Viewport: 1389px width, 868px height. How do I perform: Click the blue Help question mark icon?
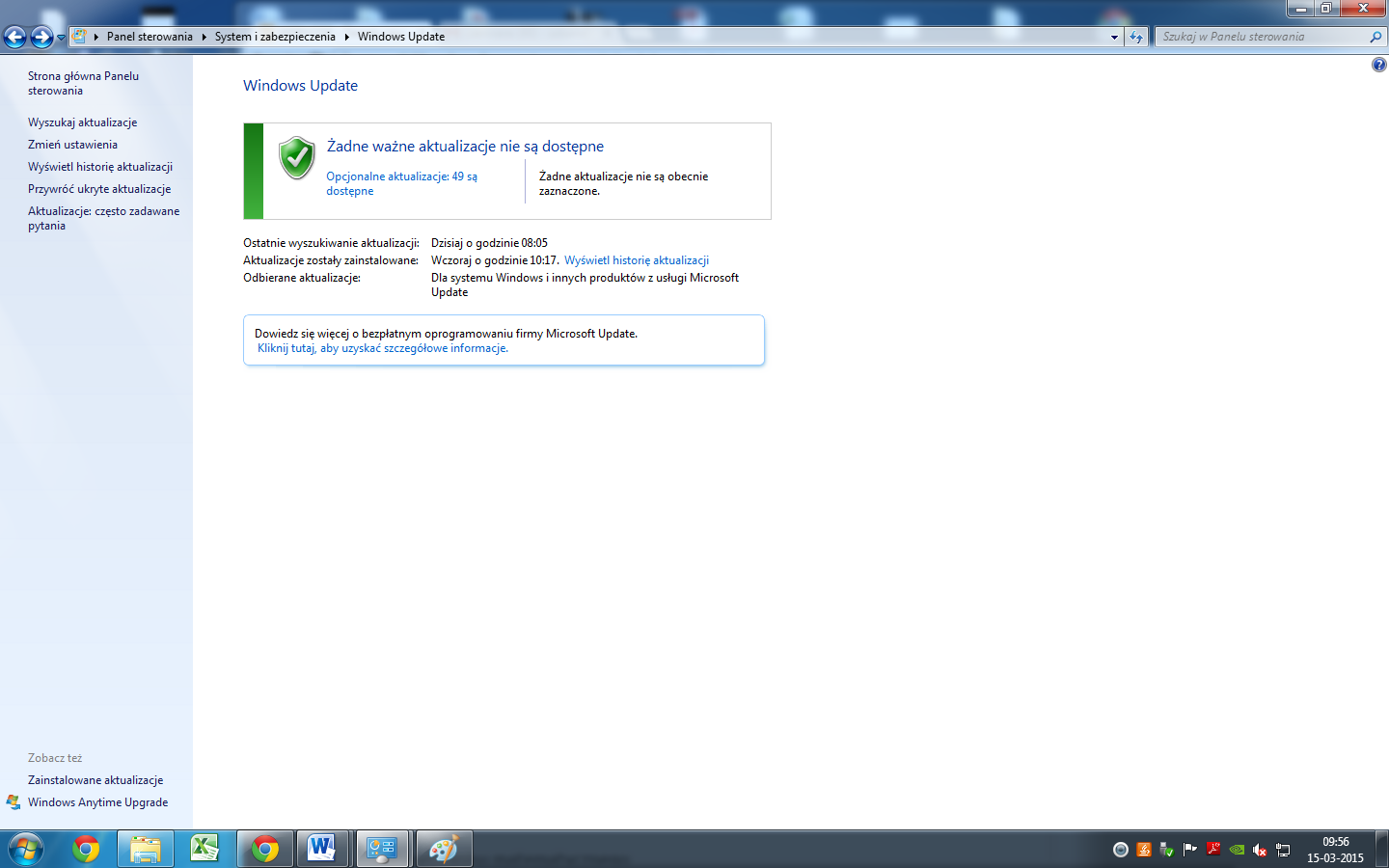pyautogui.click(x=1378, y=65)
